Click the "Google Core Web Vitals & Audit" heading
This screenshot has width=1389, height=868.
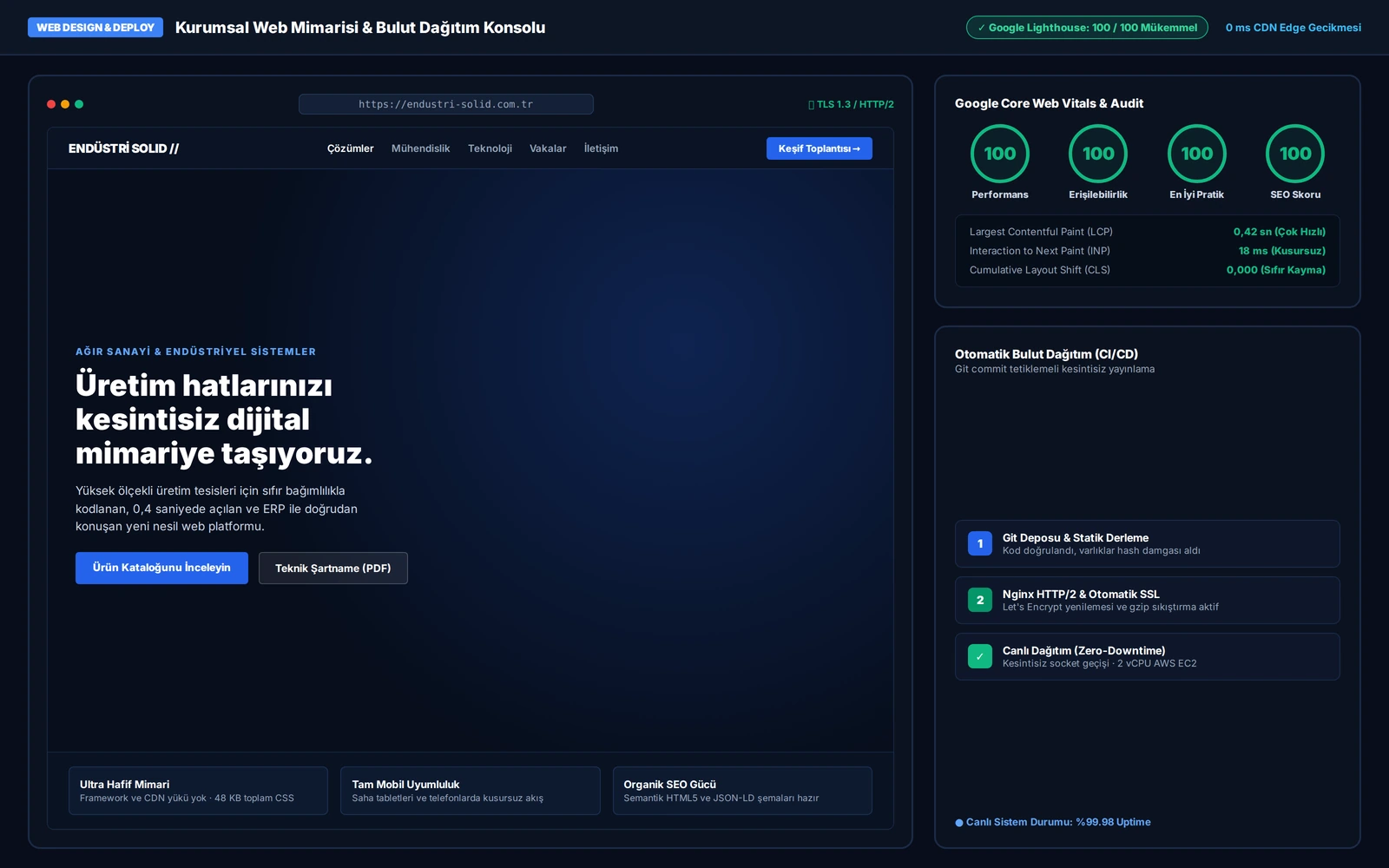tap(1049, 103)
